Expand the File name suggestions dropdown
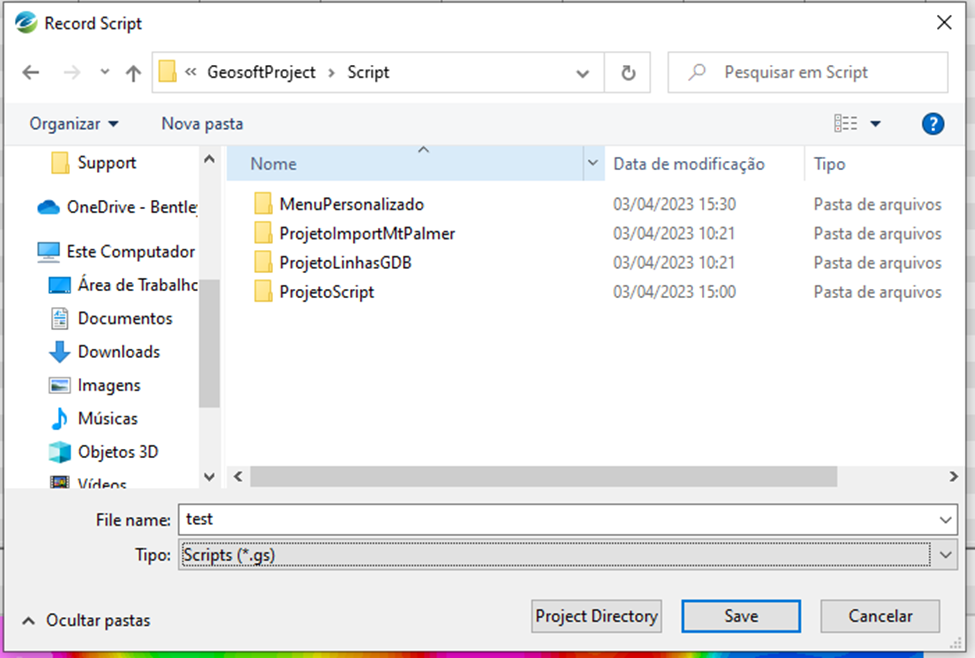975x658 pixels. pos(946,520)
